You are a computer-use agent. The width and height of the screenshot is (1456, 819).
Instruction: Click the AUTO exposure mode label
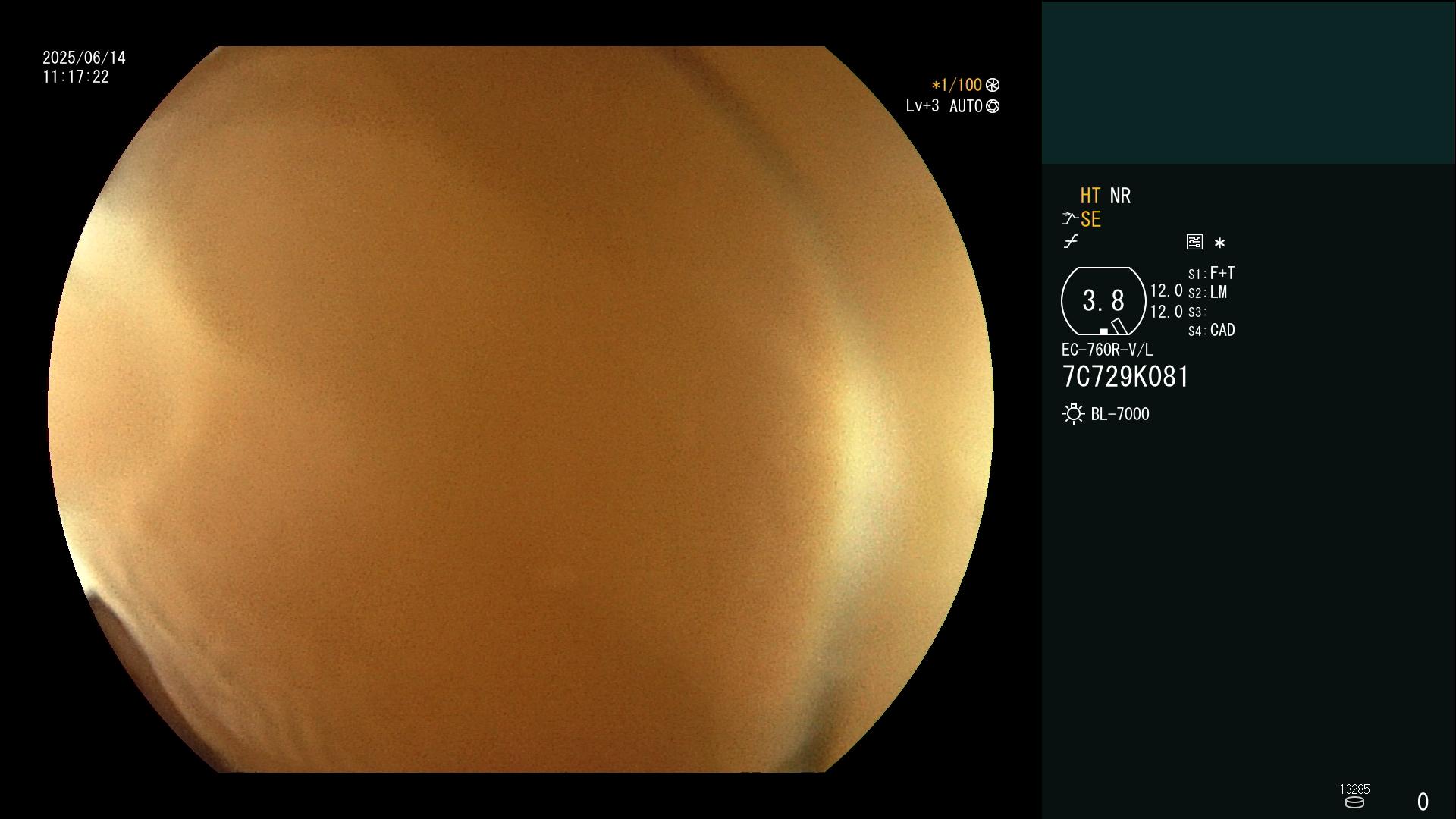[x=965, y=106]
